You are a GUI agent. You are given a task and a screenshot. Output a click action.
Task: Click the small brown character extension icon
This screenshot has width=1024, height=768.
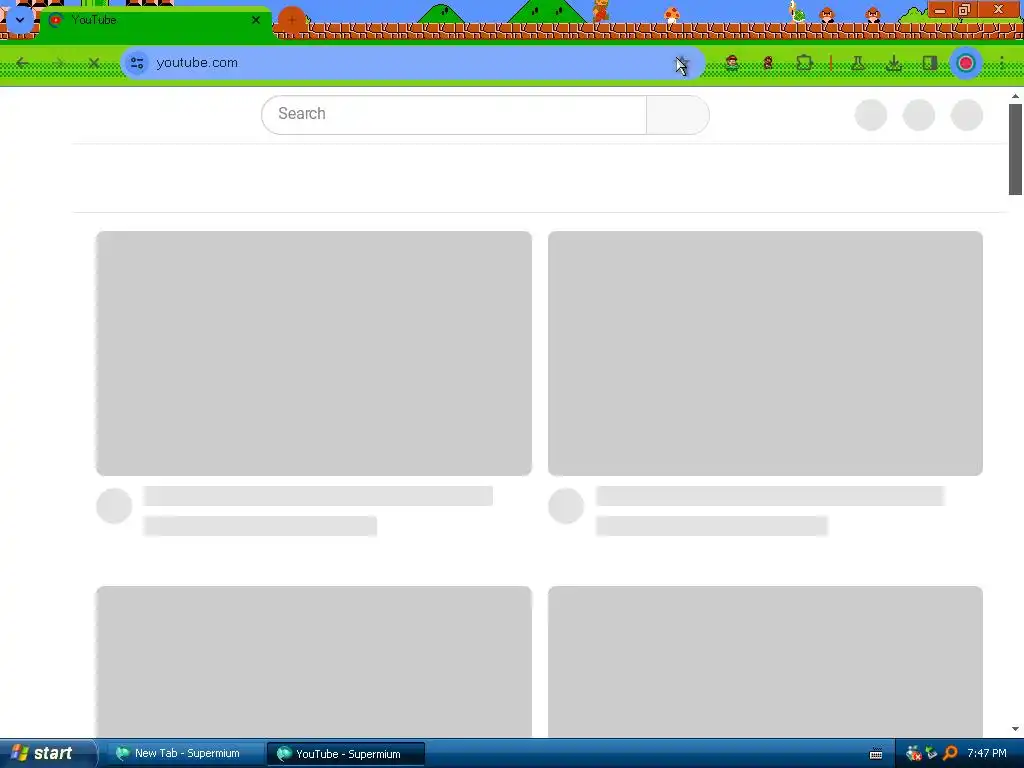[768, 63]
